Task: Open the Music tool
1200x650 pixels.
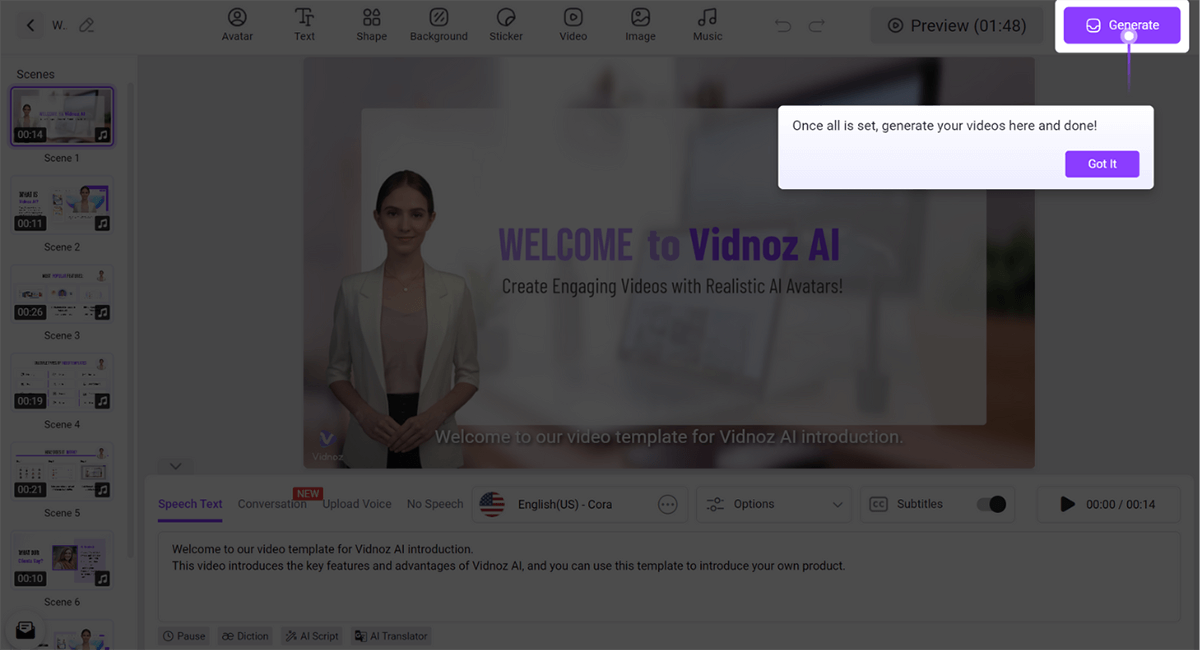Action: (x=707, y=25)
